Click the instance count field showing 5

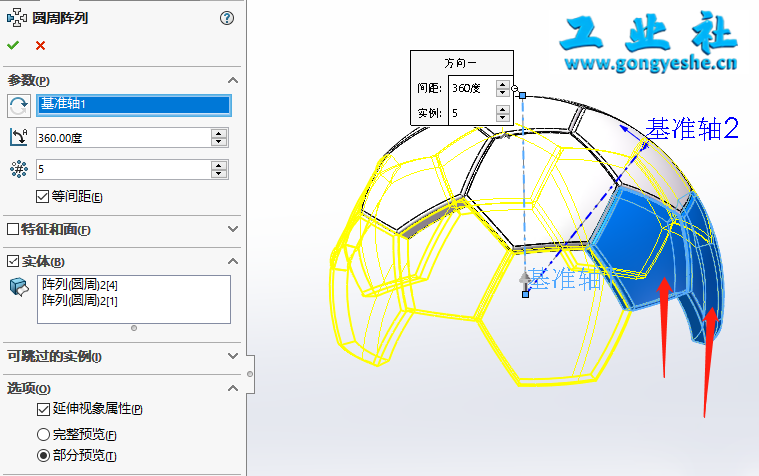tap(123, 169)
